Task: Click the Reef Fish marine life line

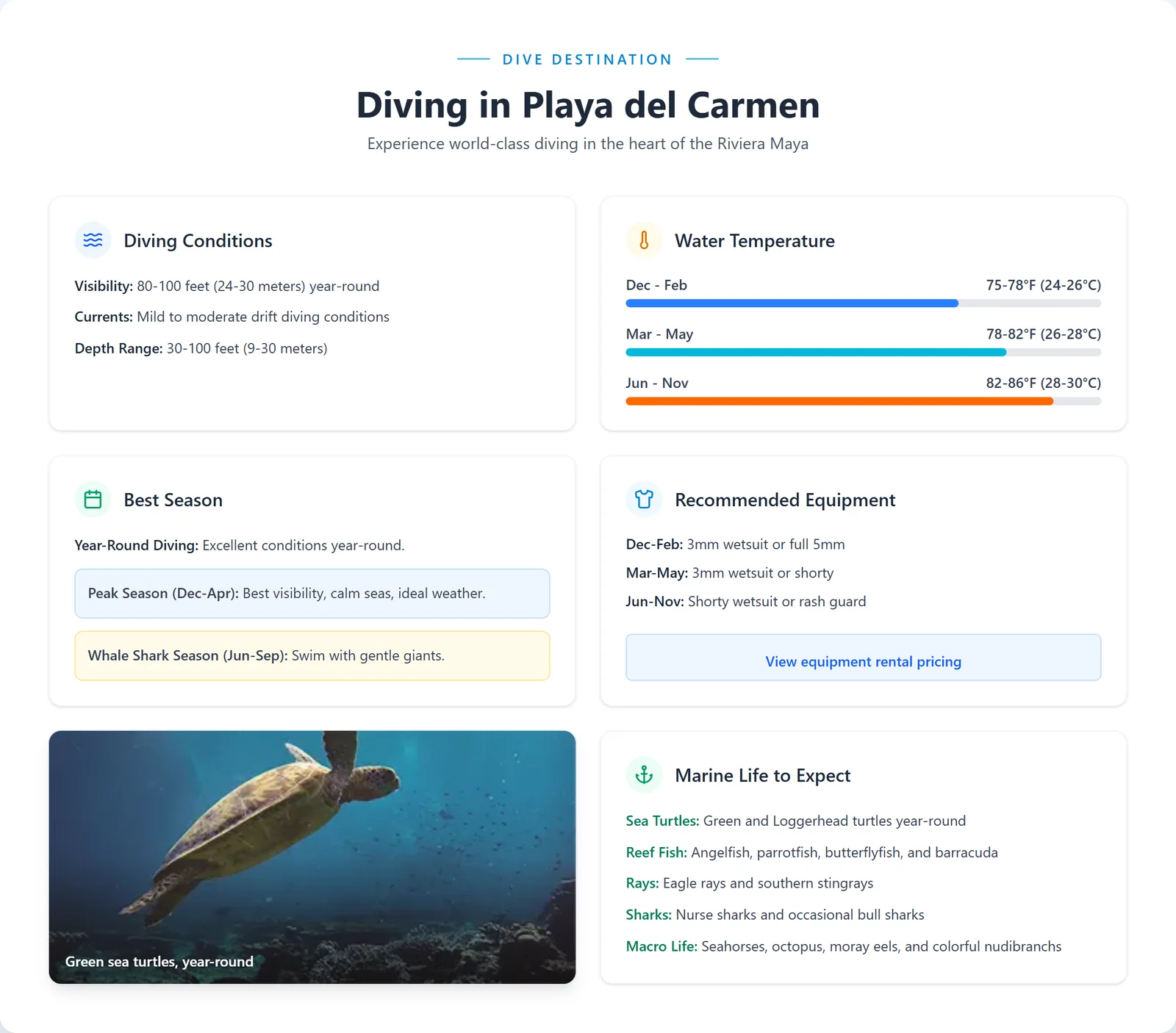Action: (812, 852)
